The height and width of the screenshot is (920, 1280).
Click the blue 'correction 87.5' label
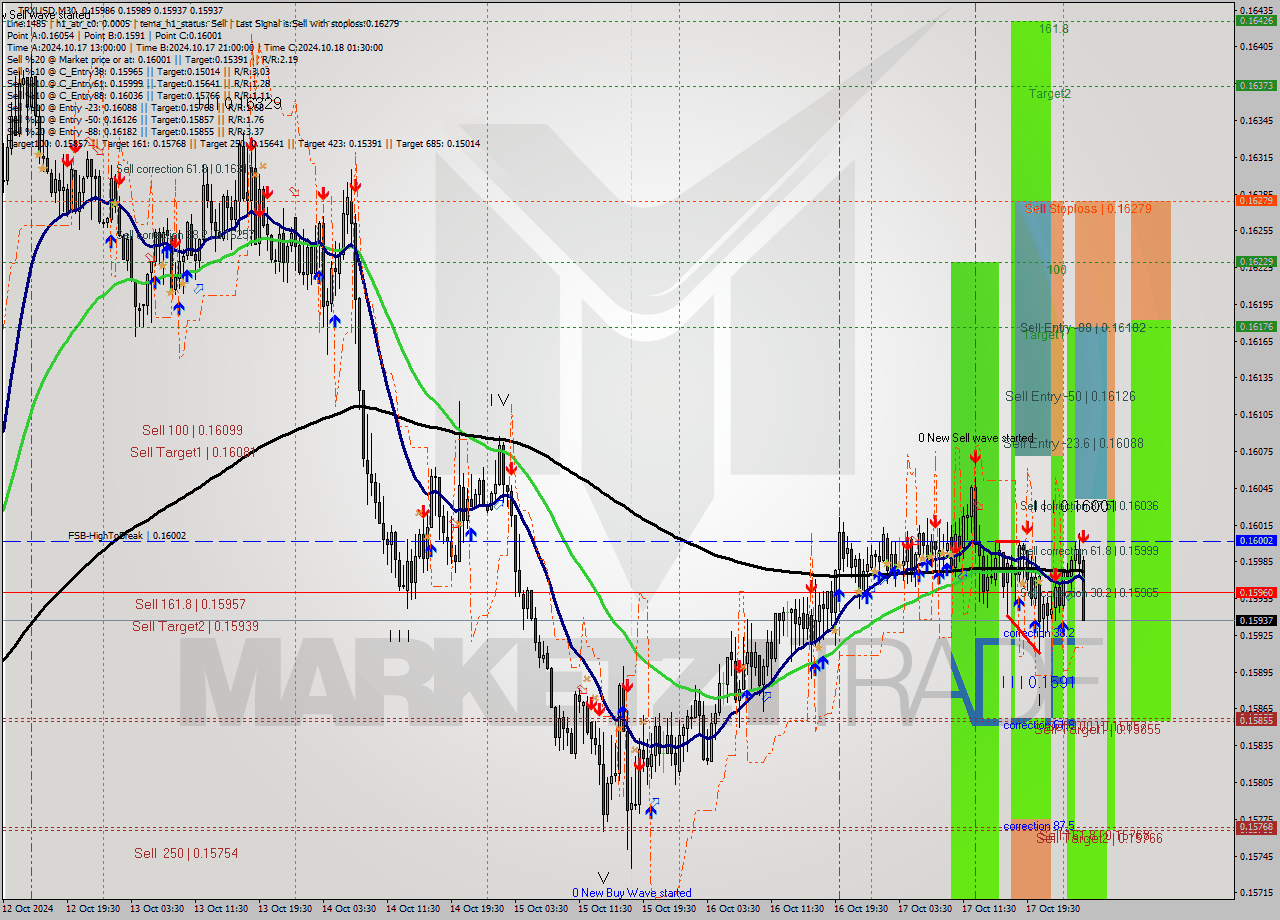tap(1040, 826)
